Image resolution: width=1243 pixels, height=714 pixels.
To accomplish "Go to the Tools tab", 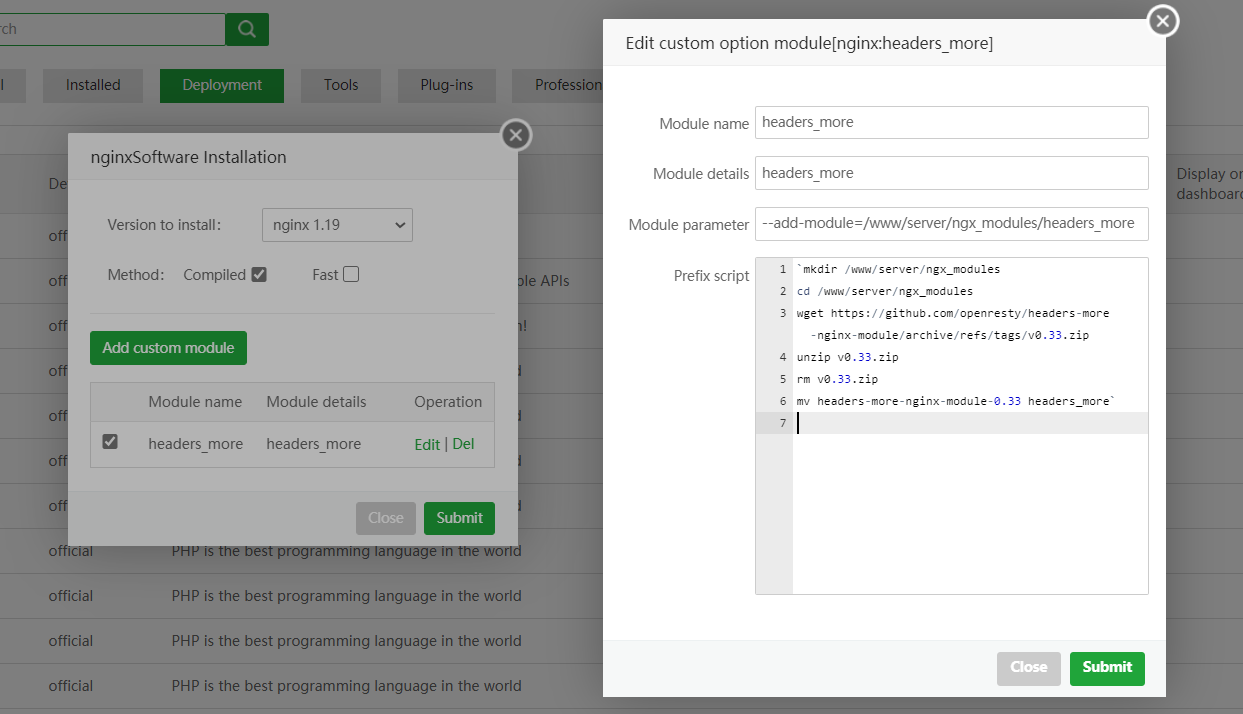I will [341, 85].
